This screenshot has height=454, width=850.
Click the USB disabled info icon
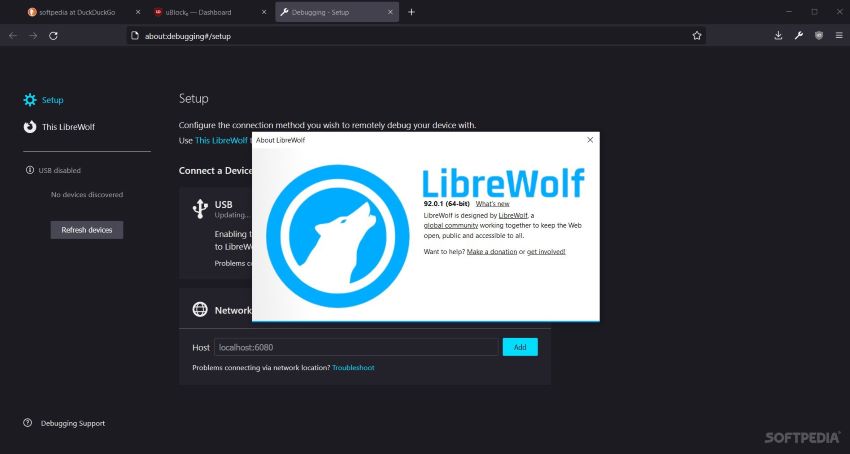point(30,170)
